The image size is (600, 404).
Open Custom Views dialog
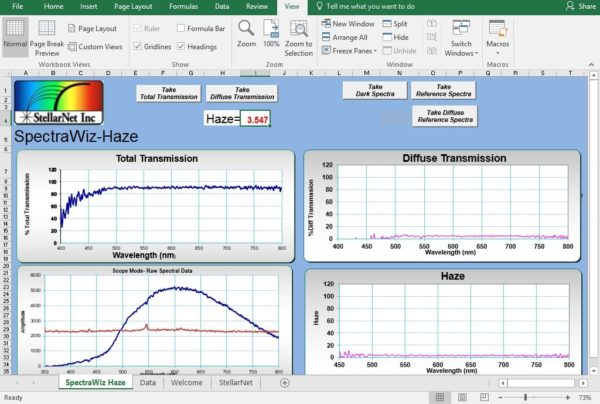click(95, 47)
